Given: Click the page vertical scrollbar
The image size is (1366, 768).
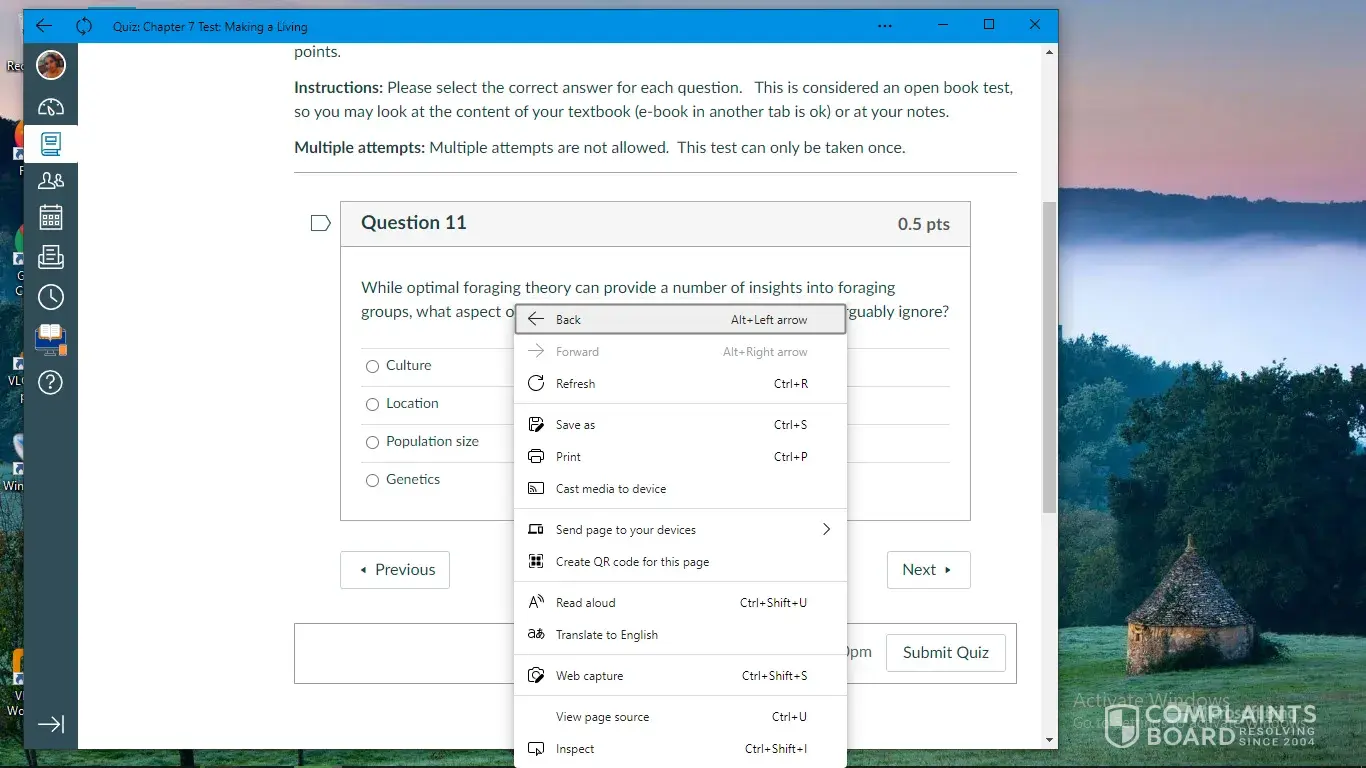Looking at the screenshot, I should [x=1049, y=356].
